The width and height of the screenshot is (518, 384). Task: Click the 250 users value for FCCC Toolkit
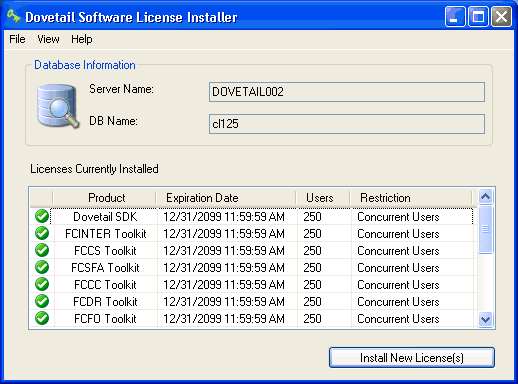[312, 285]
